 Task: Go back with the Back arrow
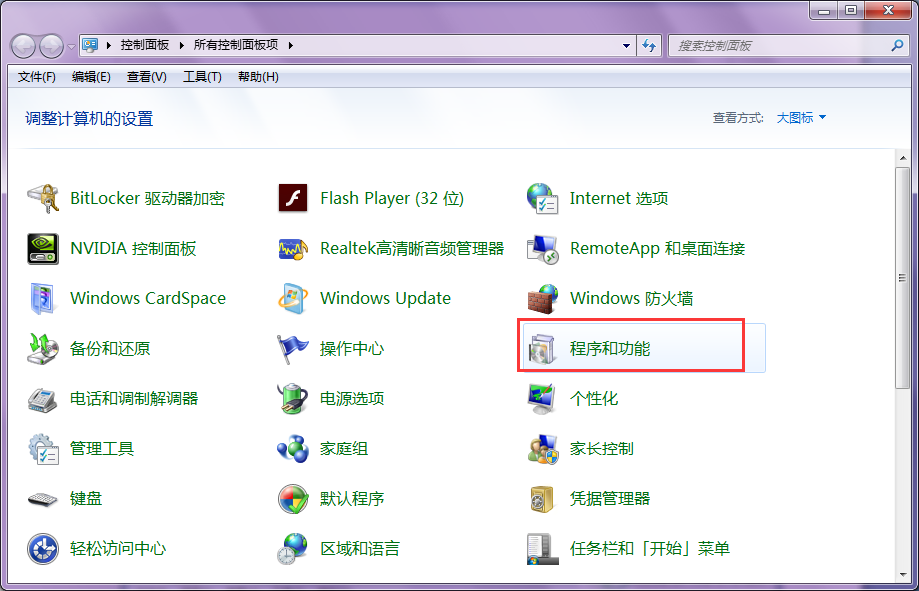(x=23, y=46)
